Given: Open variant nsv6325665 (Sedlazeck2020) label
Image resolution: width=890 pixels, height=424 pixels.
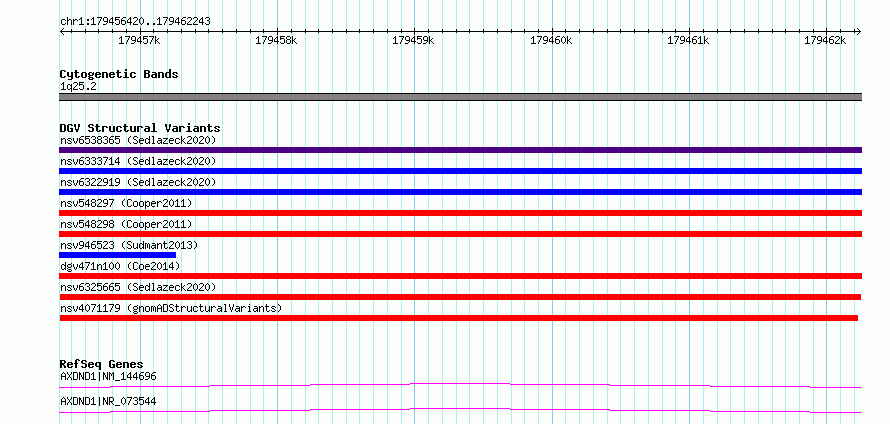Looking at the screenshot, I should point(138,287).
